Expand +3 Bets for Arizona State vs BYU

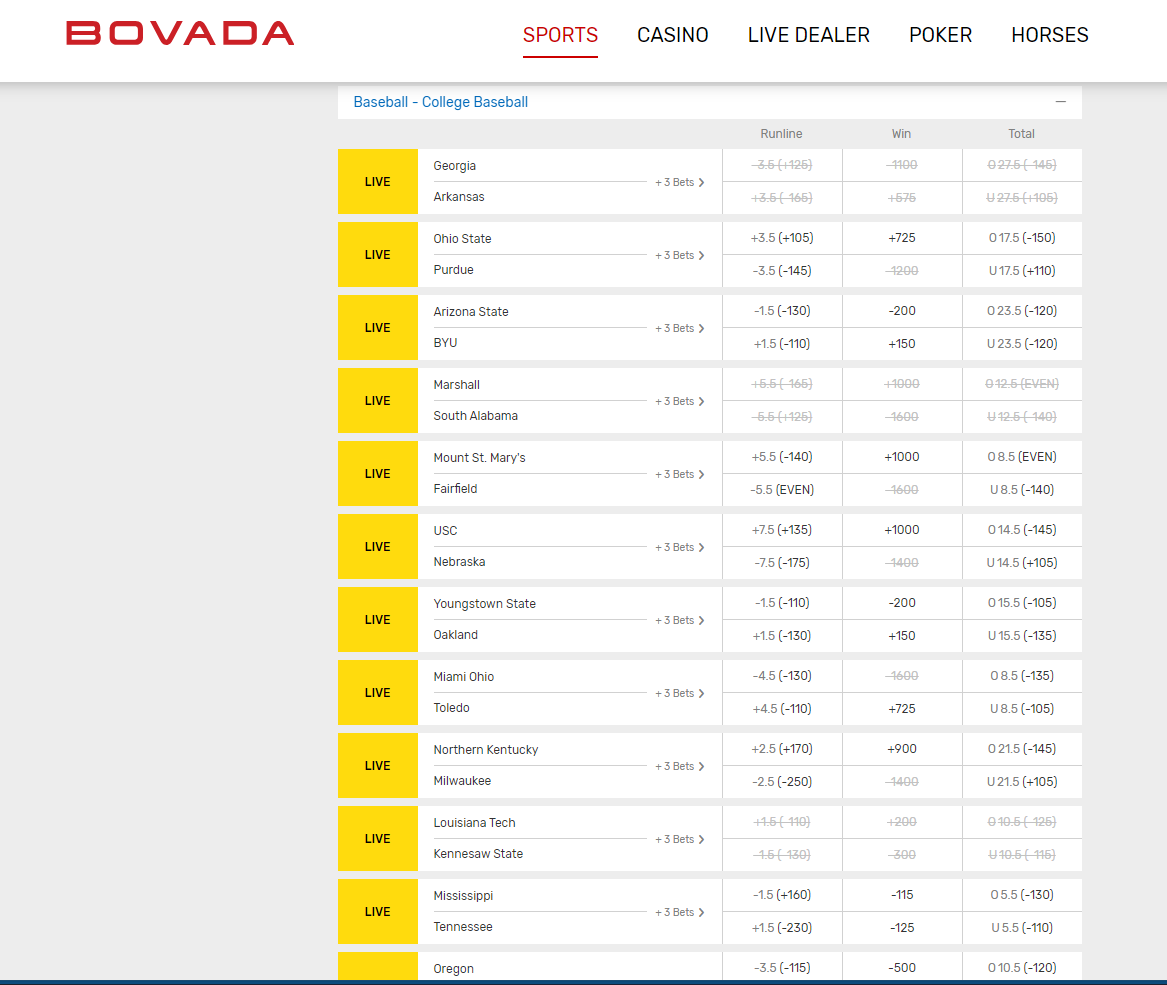680,328
